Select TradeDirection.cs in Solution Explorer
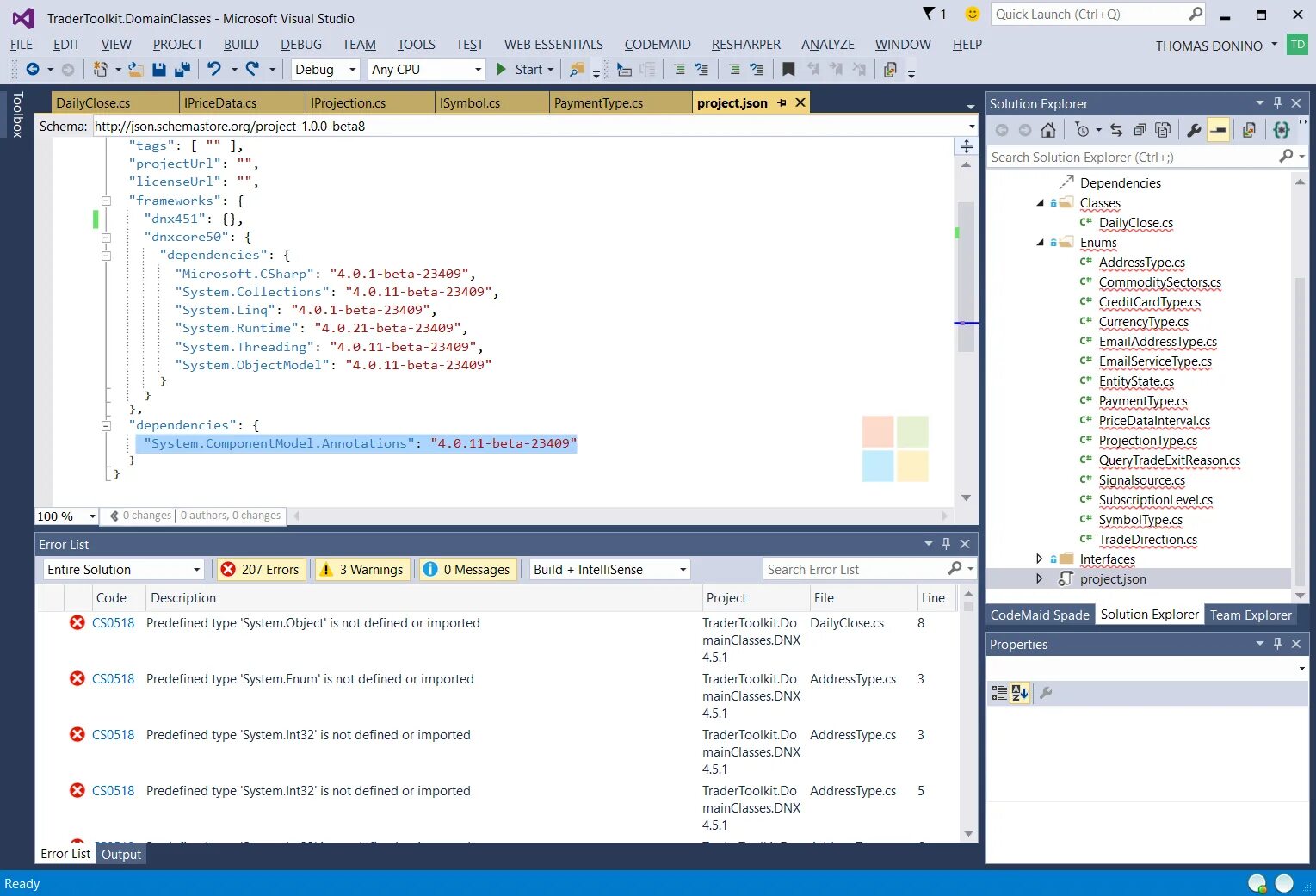Image resolution: width=1316 pixels, height=896 pixels. pos(1147,540)
